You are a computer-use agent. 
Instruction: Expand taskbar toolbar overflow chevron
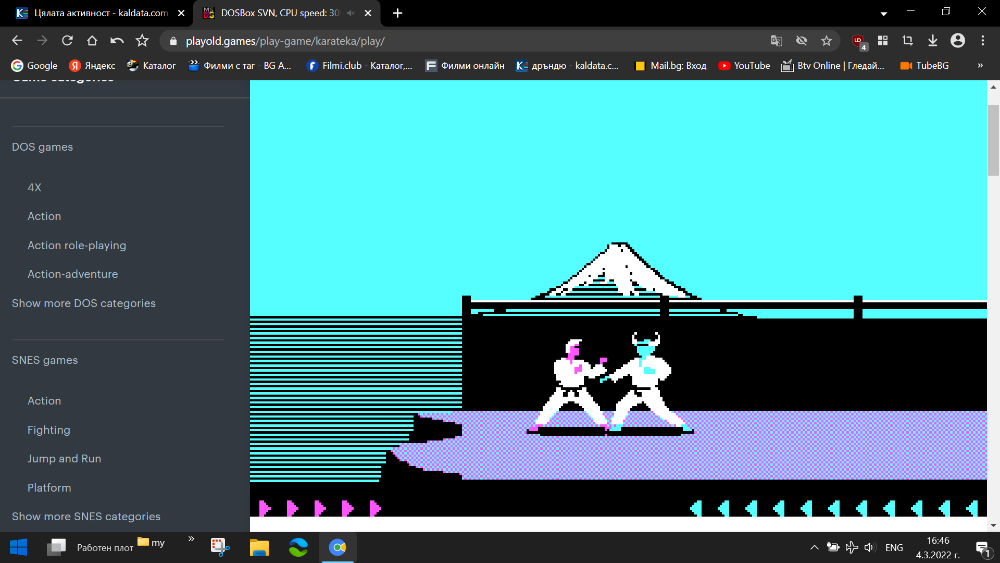pos(191,539)
